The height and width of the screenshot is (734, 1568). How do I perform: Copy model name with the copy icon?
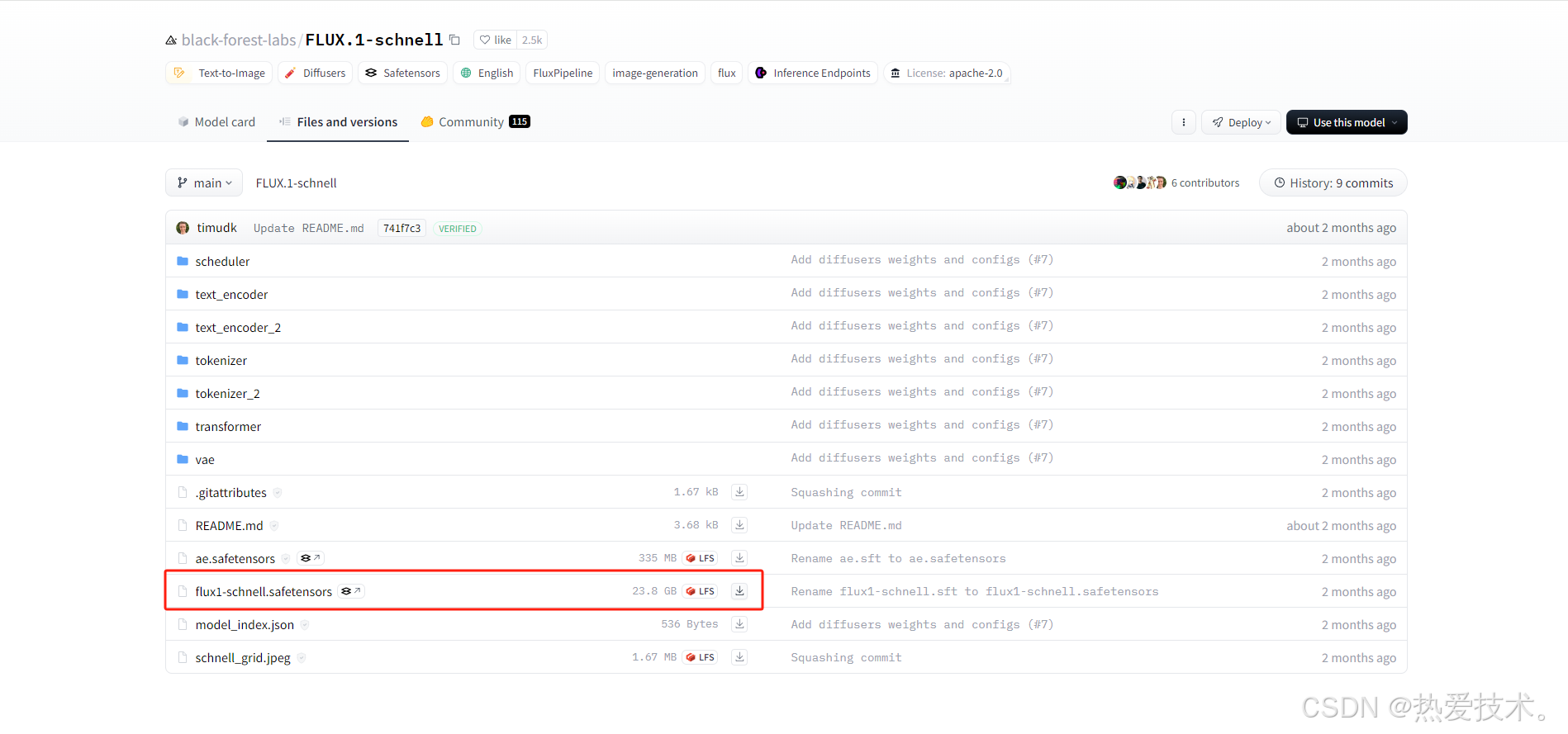click(x=454, y=40)
